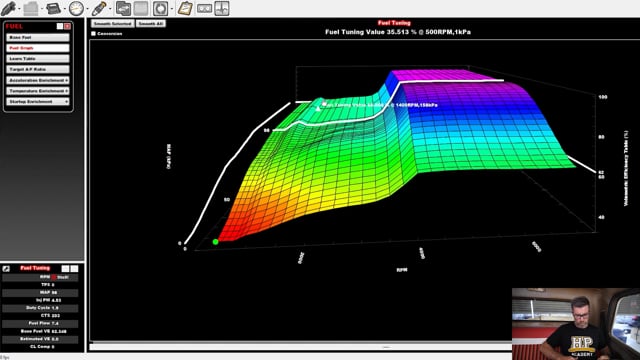Open the spark plug toolbar icon
The image size is (640, 360).
99,8
